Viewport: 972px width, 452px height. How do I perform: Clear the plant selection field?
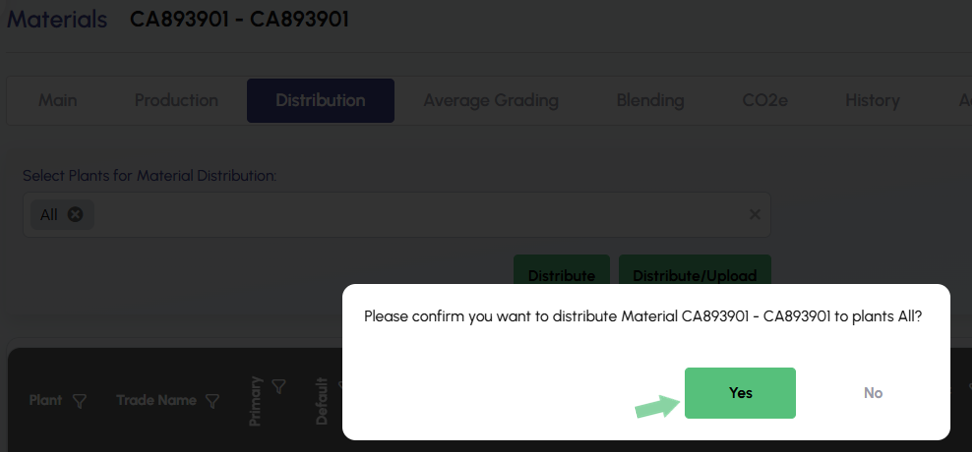(x=755, y=214)
